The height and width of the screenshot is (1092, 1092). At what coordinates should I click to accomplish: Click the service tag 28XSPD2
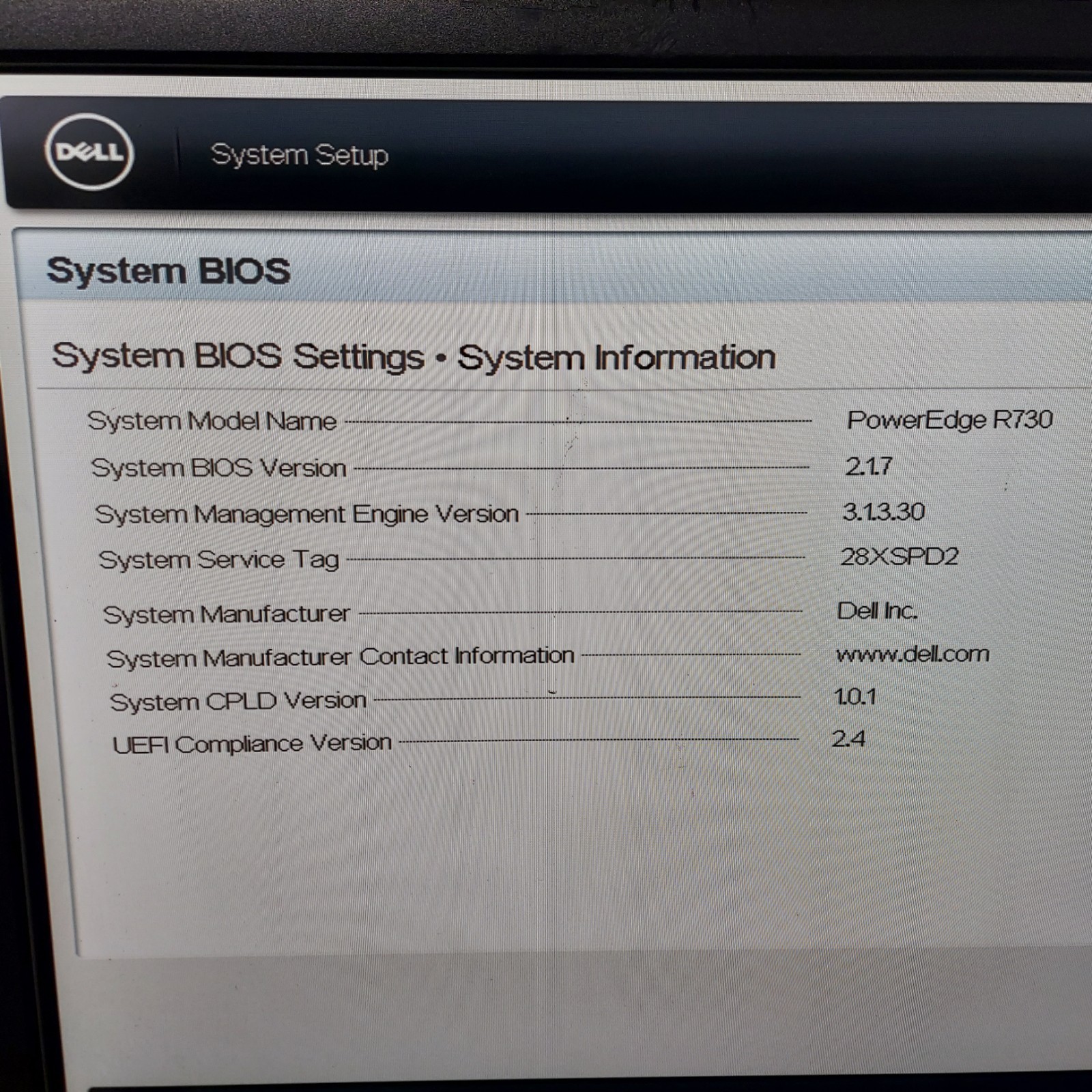click(900, 557)
